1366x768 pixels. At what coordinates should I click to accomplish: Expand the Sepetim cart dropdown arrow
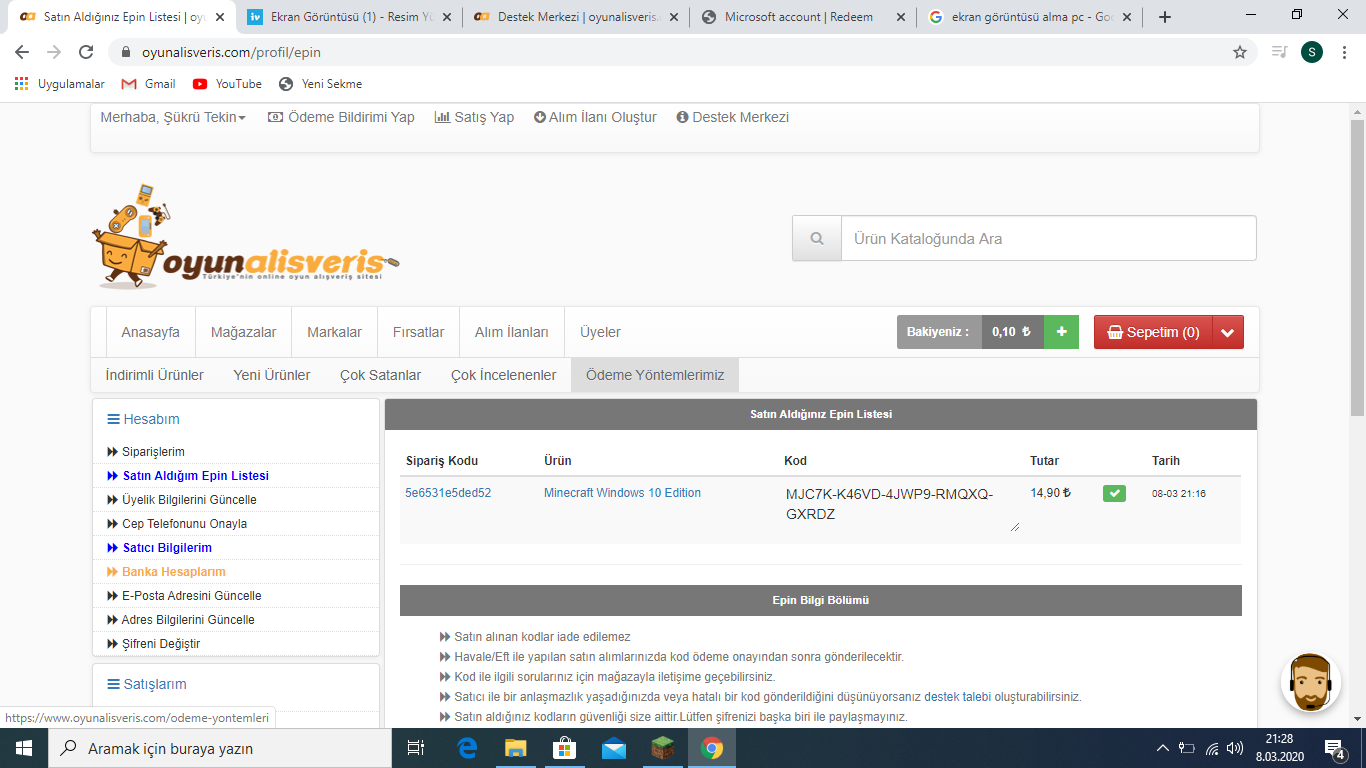1228,332
